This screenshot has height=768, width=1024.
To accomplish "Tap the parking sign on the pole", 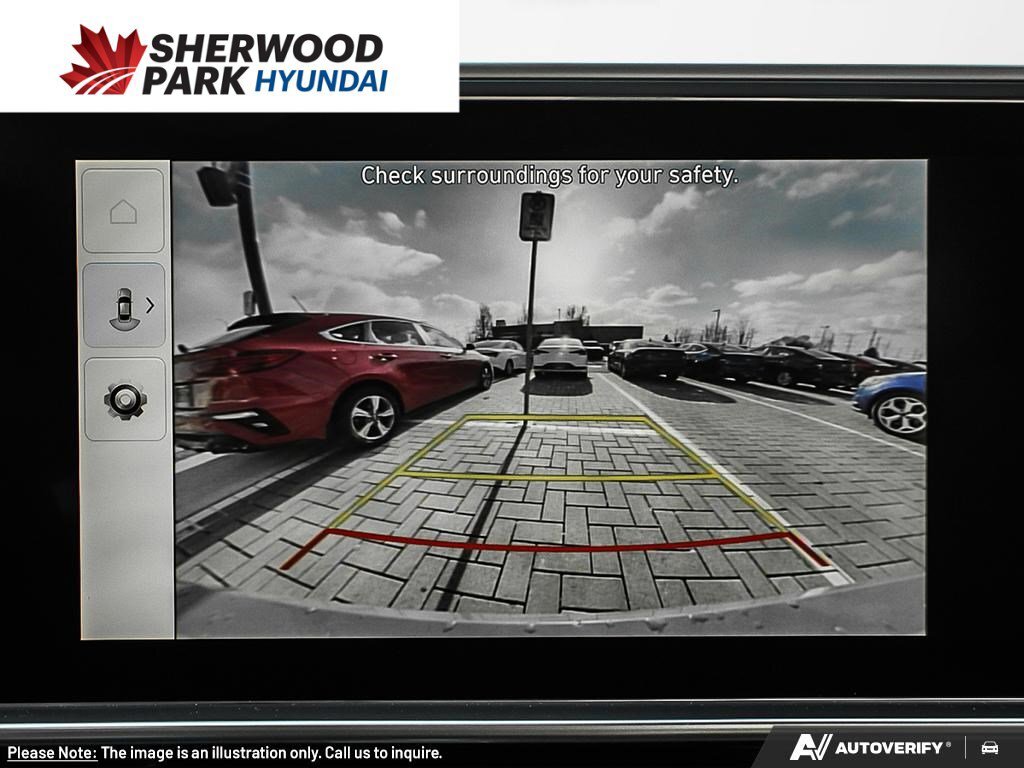I will pyautogui.click(x=536, y=216).
